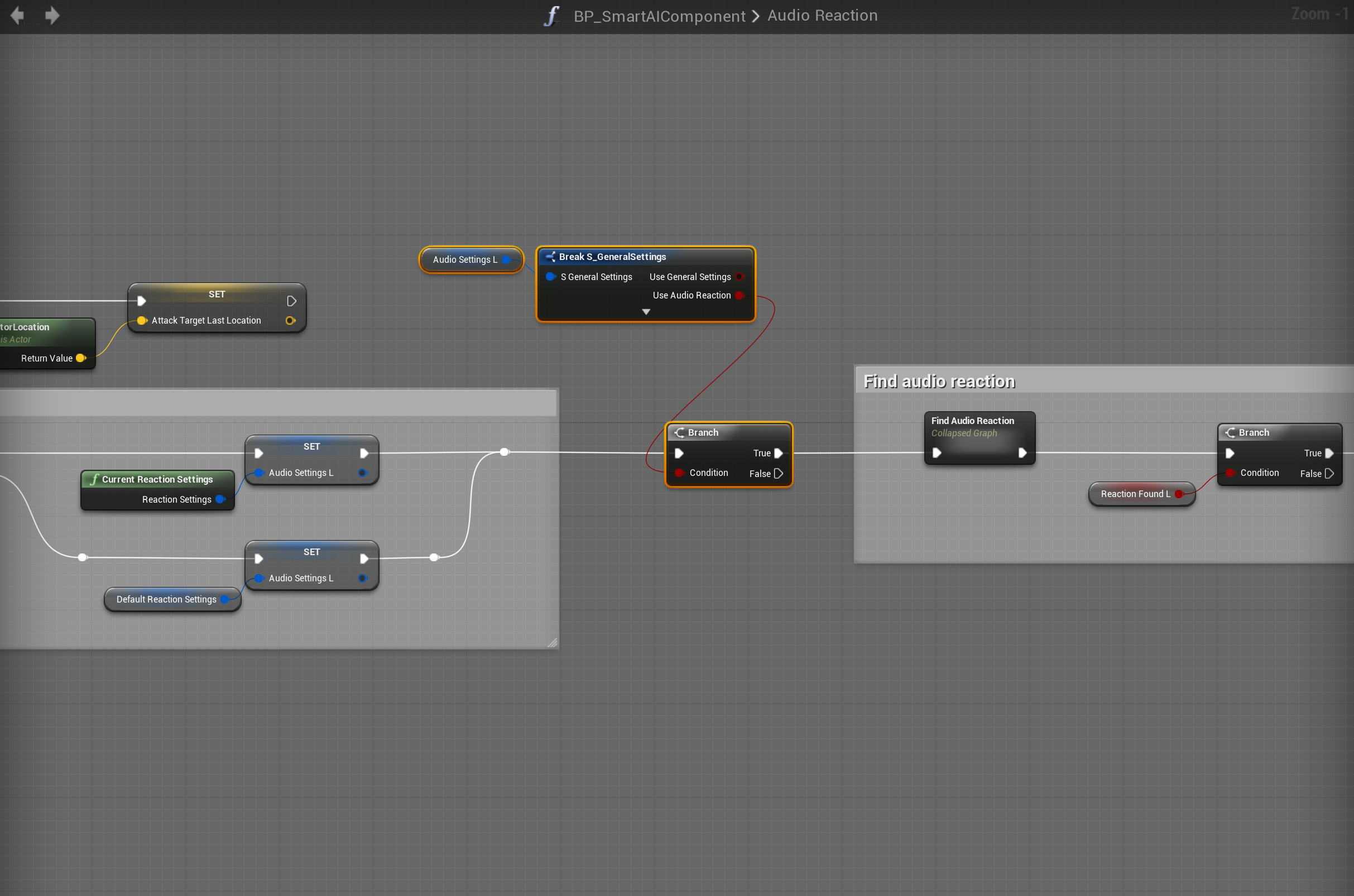Screen dimensions: 1354x896
Task: Click the Break S_GeneralSettings struct icon
Action: click(550, 257)
